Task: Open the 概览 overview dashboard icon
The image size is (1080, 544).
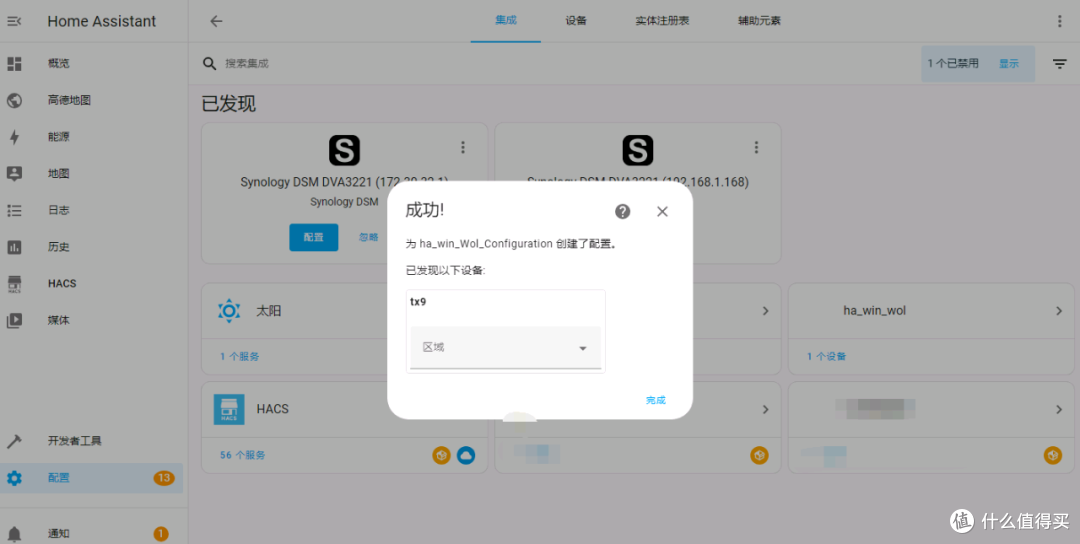Action: (x=14, y=64)
